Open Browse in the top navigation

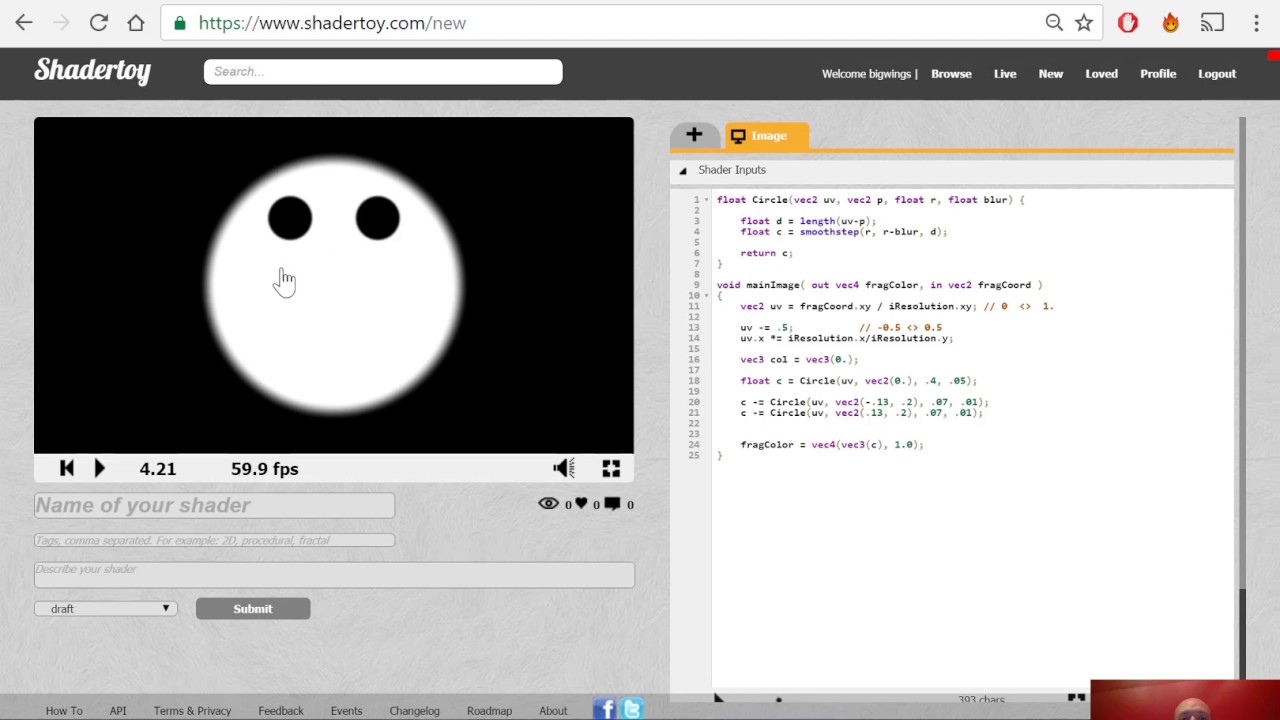click(x=951, y=74)
